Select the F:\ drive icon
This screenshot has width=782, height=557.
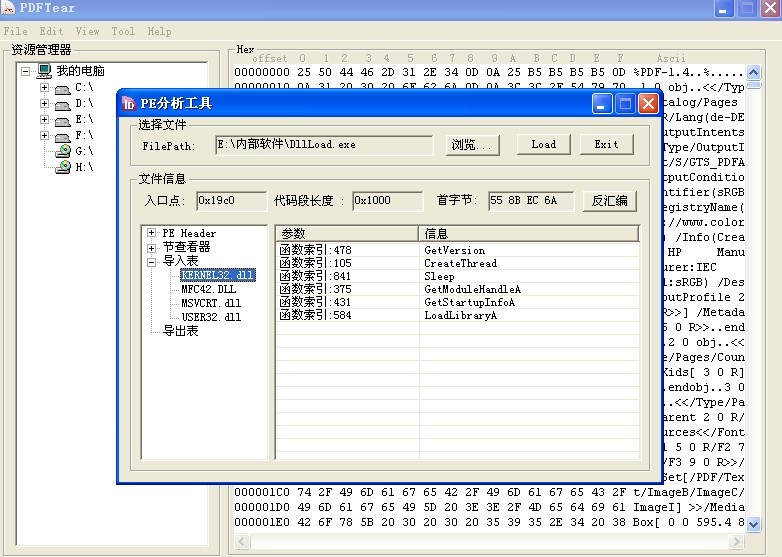tap(62, 135)
